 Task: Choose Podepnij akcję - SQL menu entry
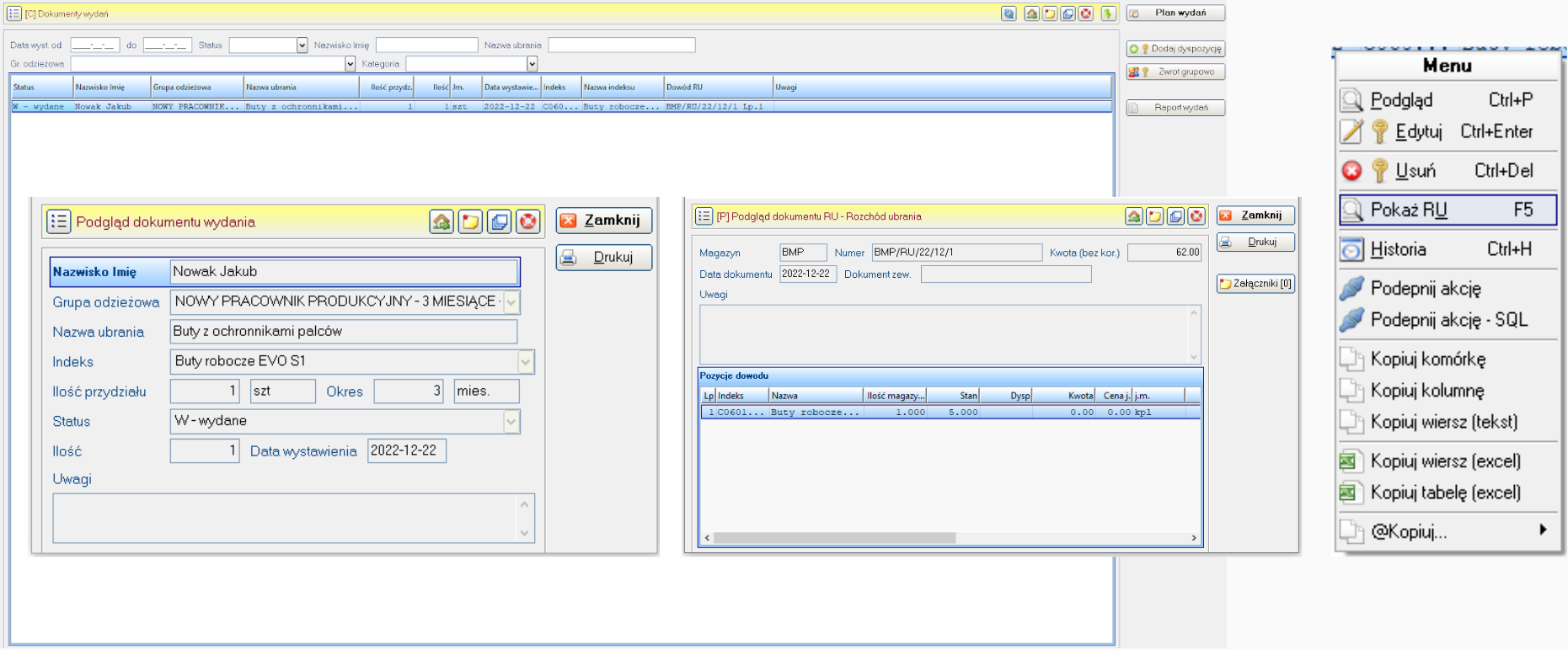[1448, 320]
